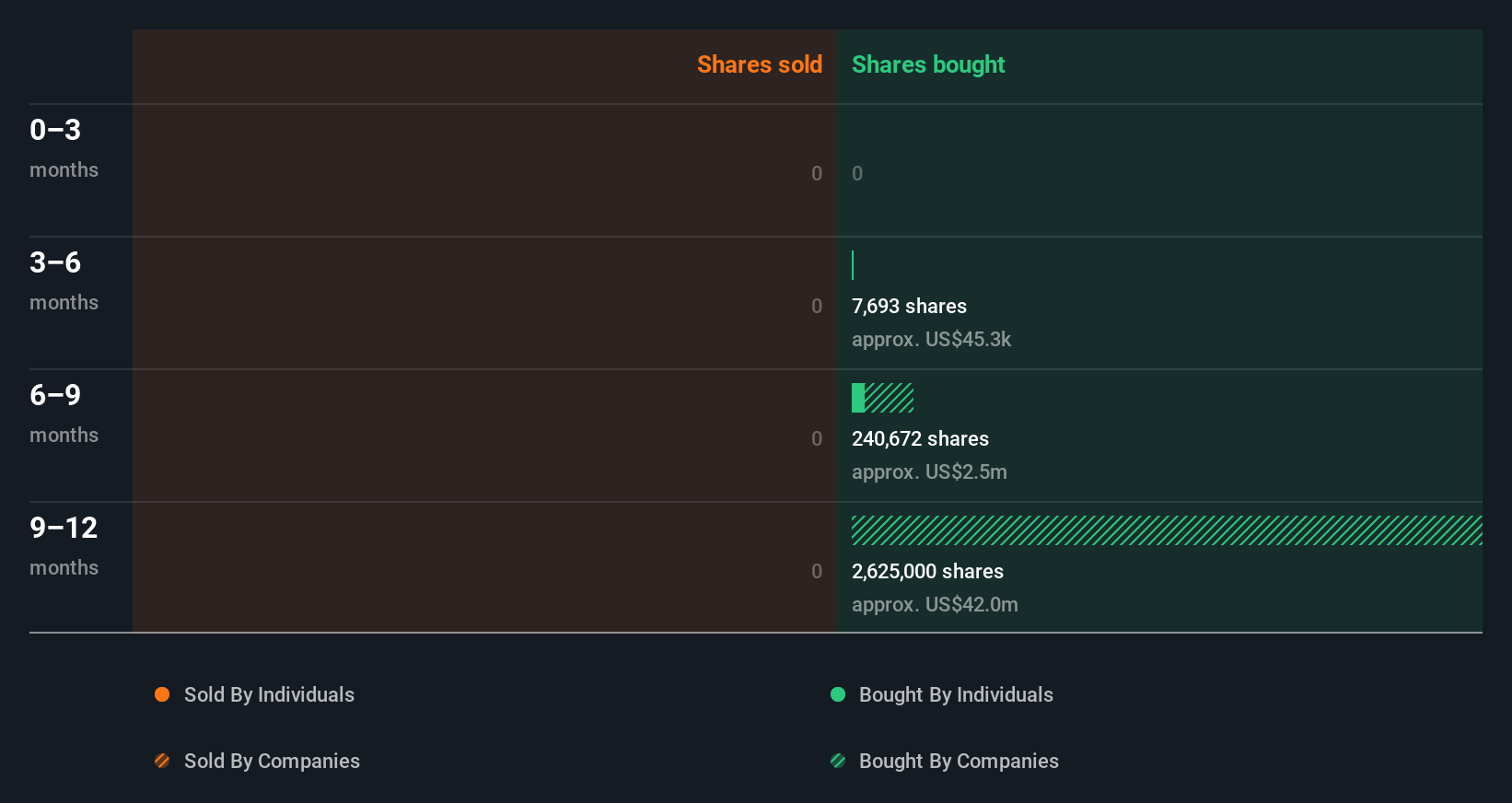
Task: Click the 9–12 months shares sold zero
Action: [817, 571]
